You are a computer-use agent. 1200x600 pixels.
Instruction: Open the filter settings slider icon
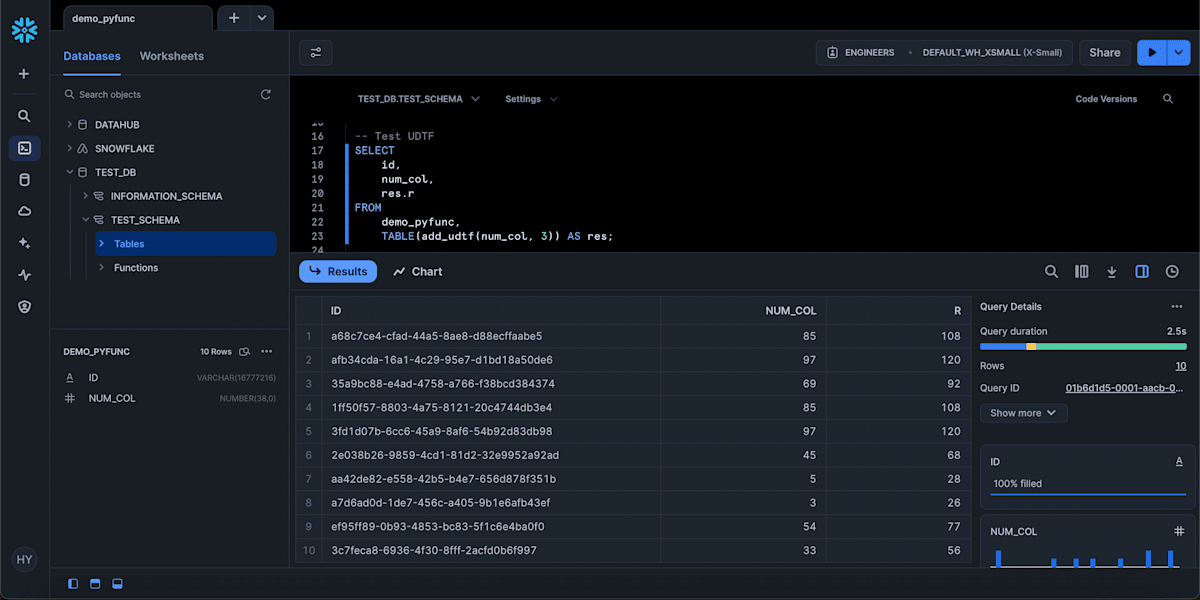[x=316, y=53]
